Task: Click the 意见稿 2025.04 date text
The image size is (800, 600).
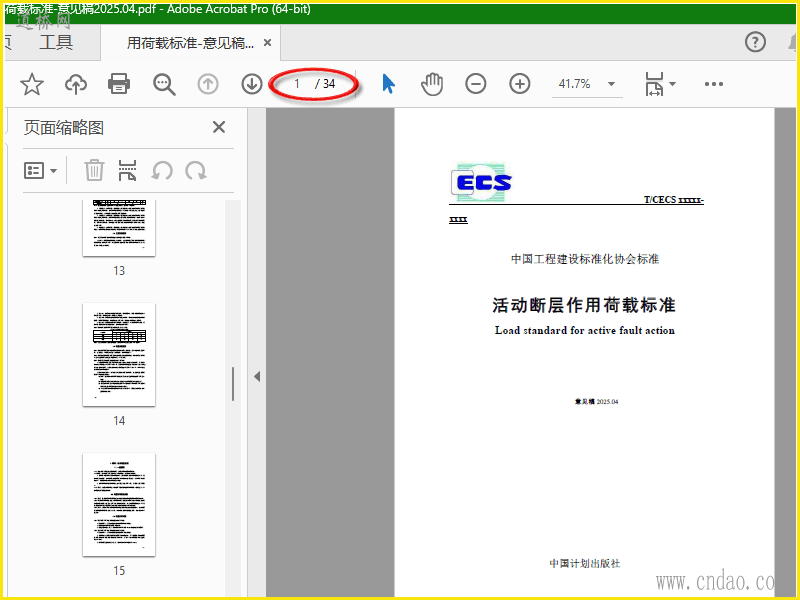Action: 596,402
